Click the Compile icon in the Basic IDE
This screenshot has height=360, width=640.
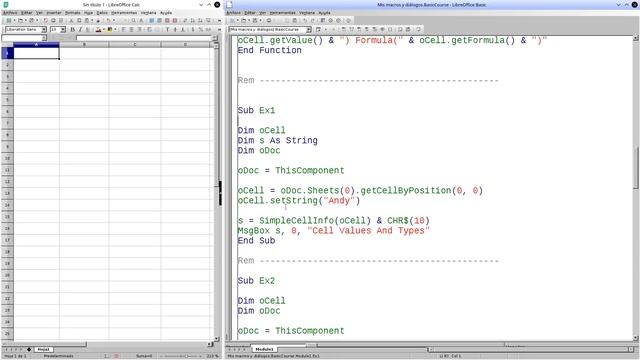318,29
